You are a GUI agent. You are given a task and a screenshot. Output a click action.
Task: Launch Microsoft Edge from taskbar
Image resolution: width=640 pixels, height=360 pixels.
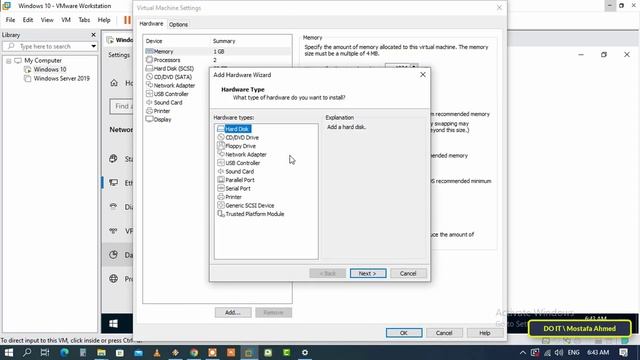point(64,353)
